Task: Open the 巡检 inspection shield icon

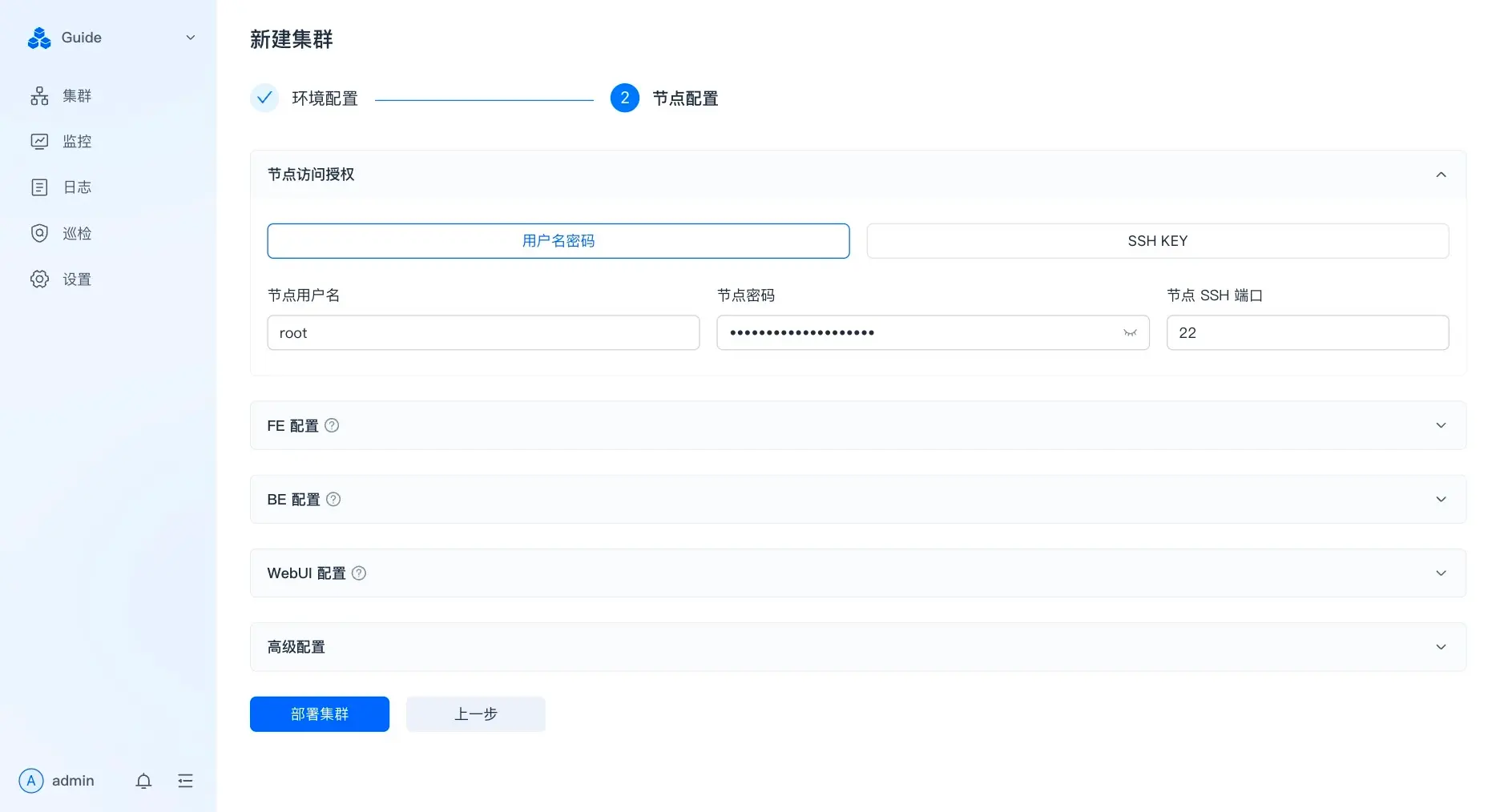Action: (x=39, y=233)
